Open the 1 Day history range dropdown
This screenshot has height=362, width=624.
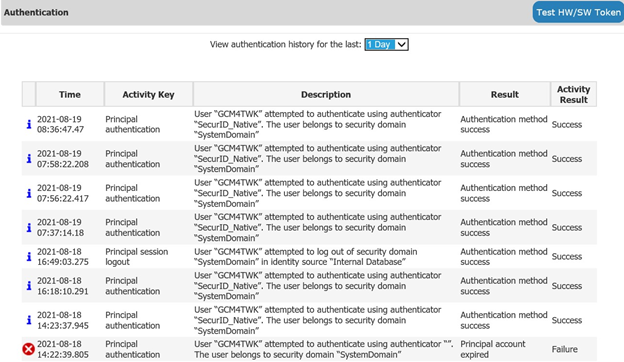(x=386, y=45)
